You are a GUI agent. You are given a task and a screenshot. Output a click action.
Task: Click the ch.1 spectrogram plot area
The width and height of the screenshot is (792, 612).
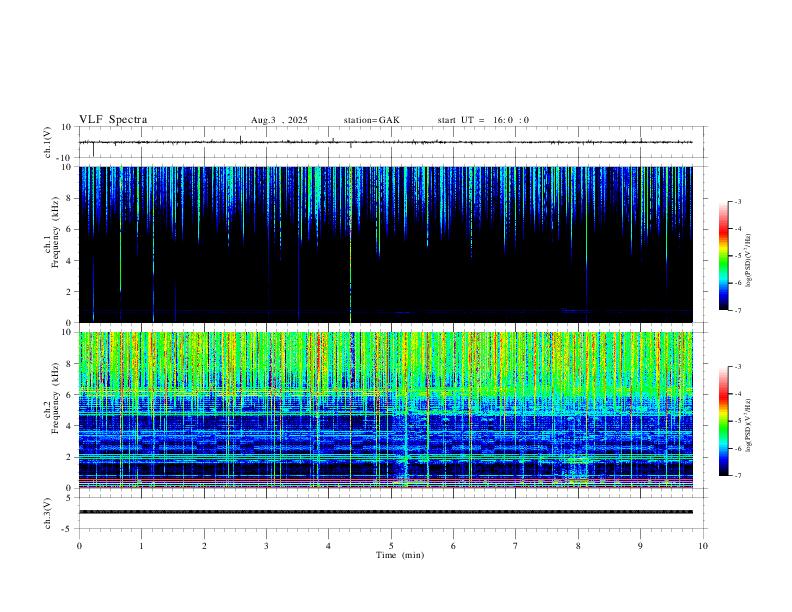click(385, 244)
